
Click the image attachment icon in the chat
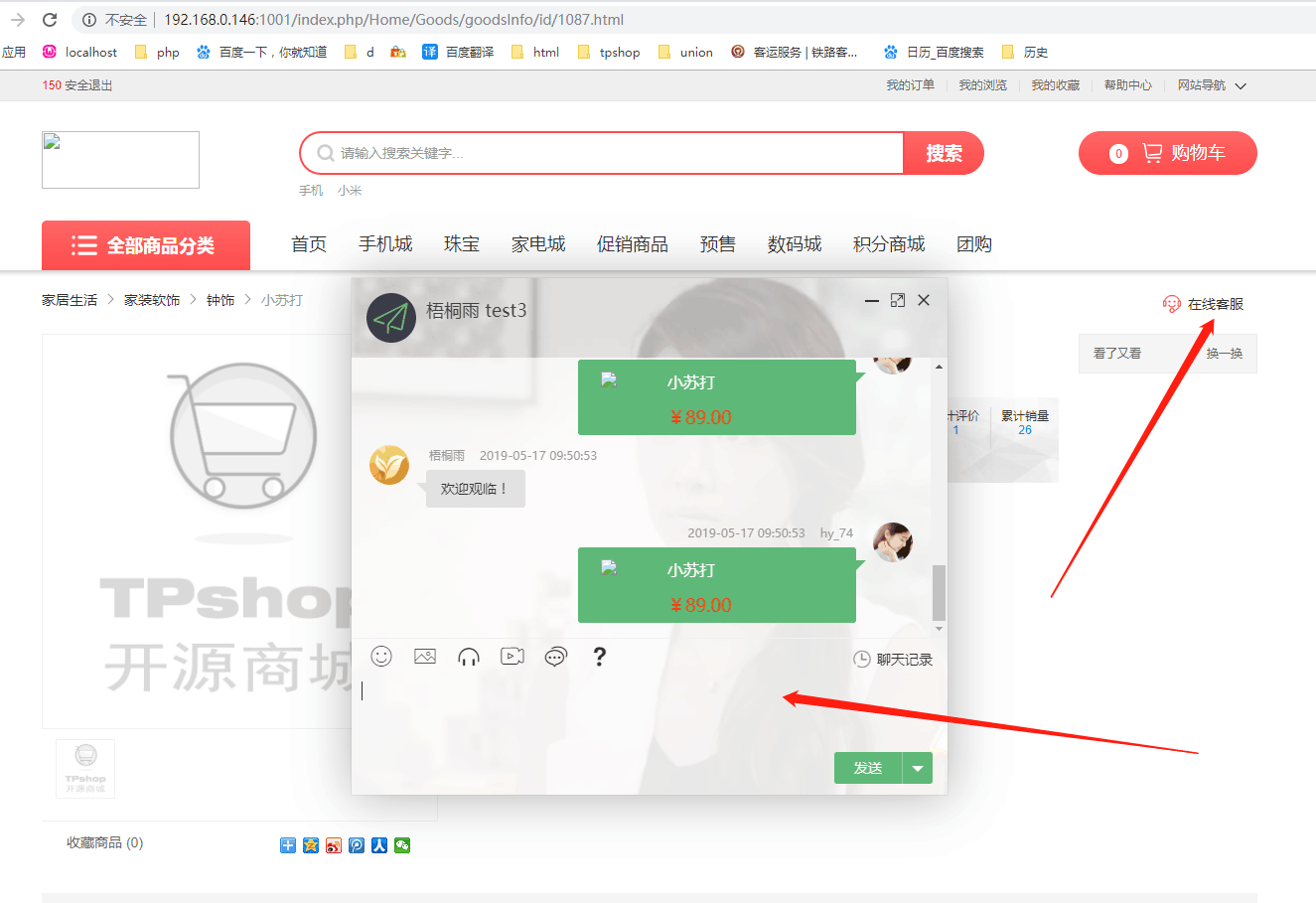(x=425, y=656)
